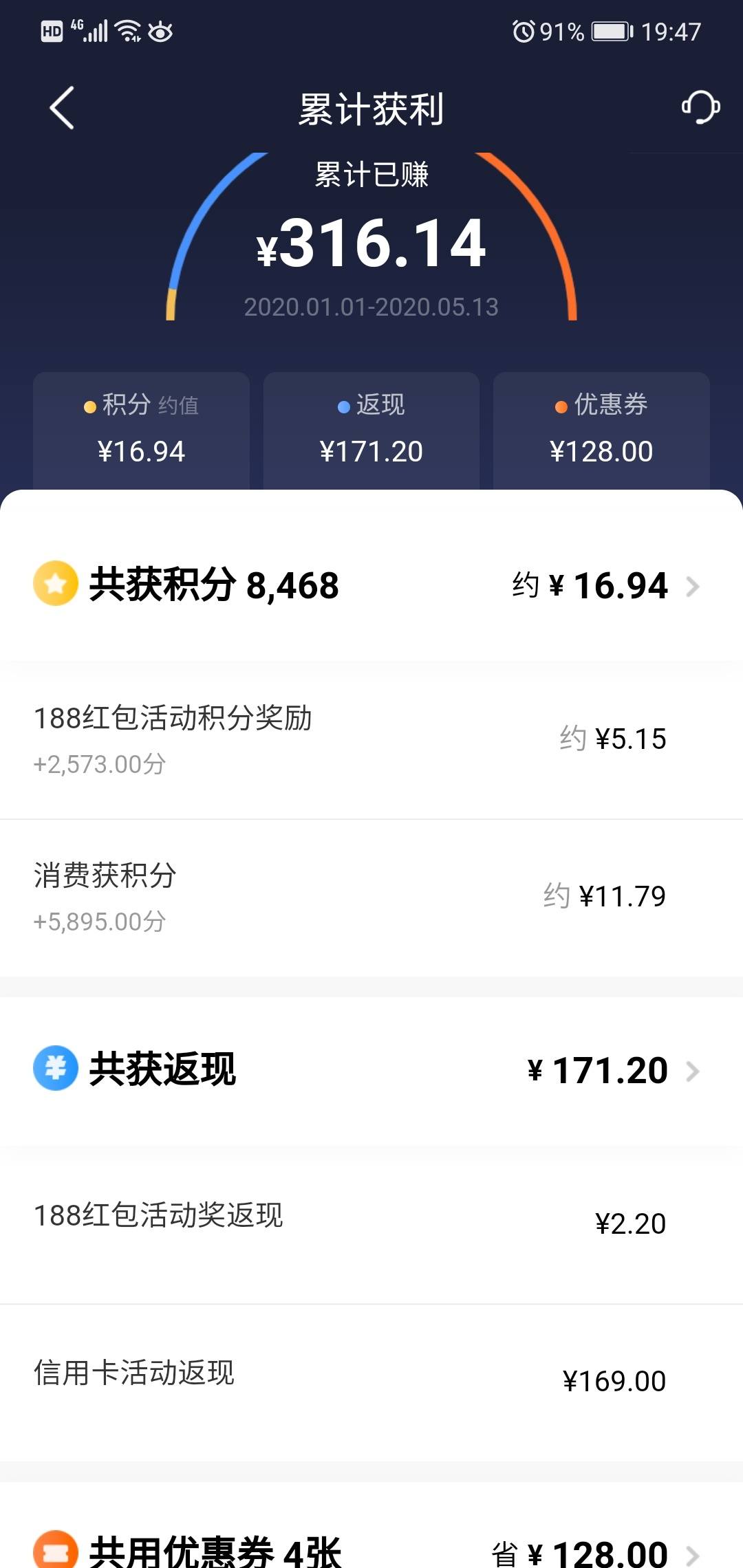Select the 优惠券 ¥128.00 summary card
The height and width of the screenshot is (1568, 743).
tap(601, 431)
